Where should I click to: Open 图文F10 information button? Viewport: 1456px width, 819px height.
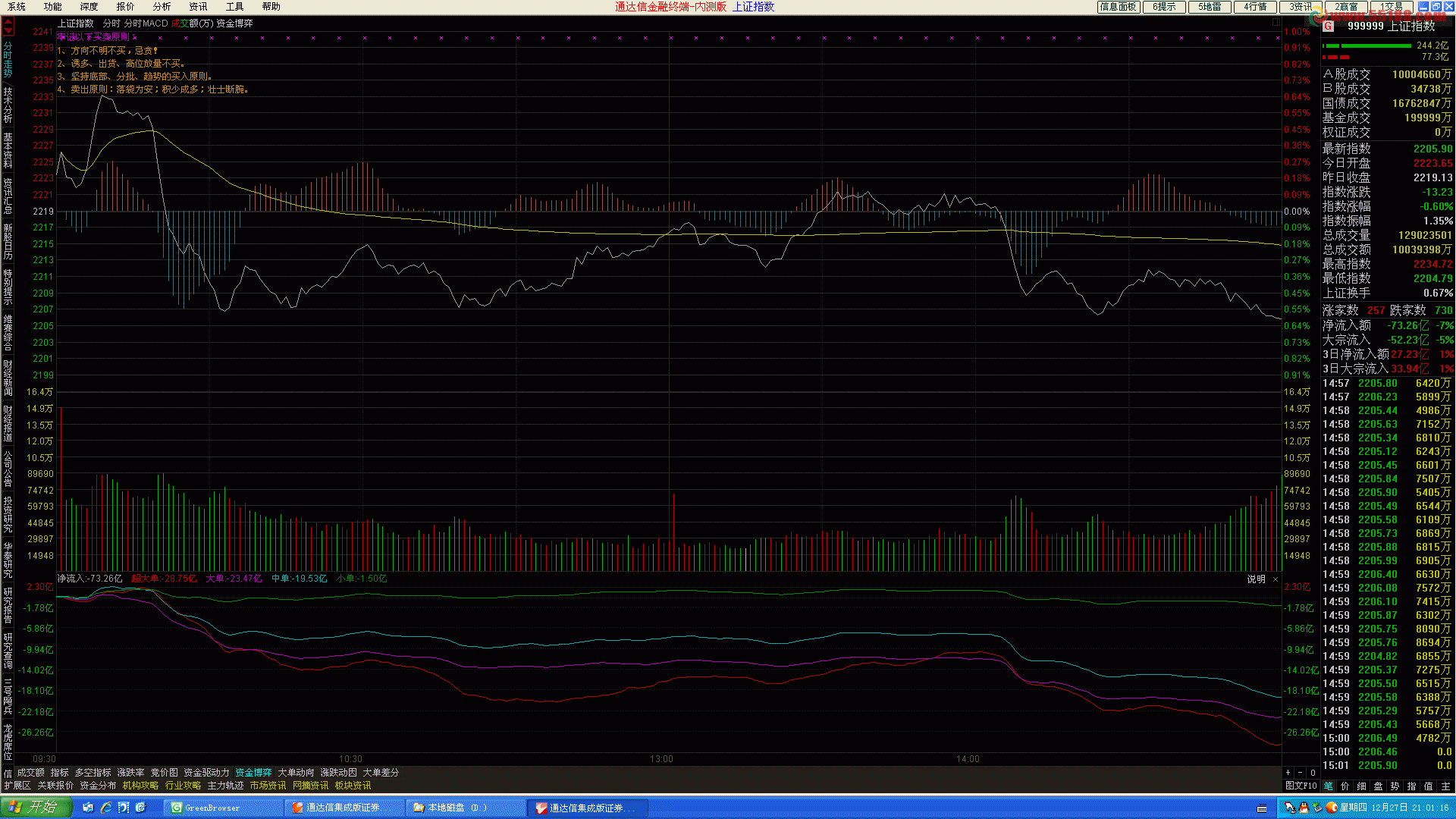point(1301,786)
